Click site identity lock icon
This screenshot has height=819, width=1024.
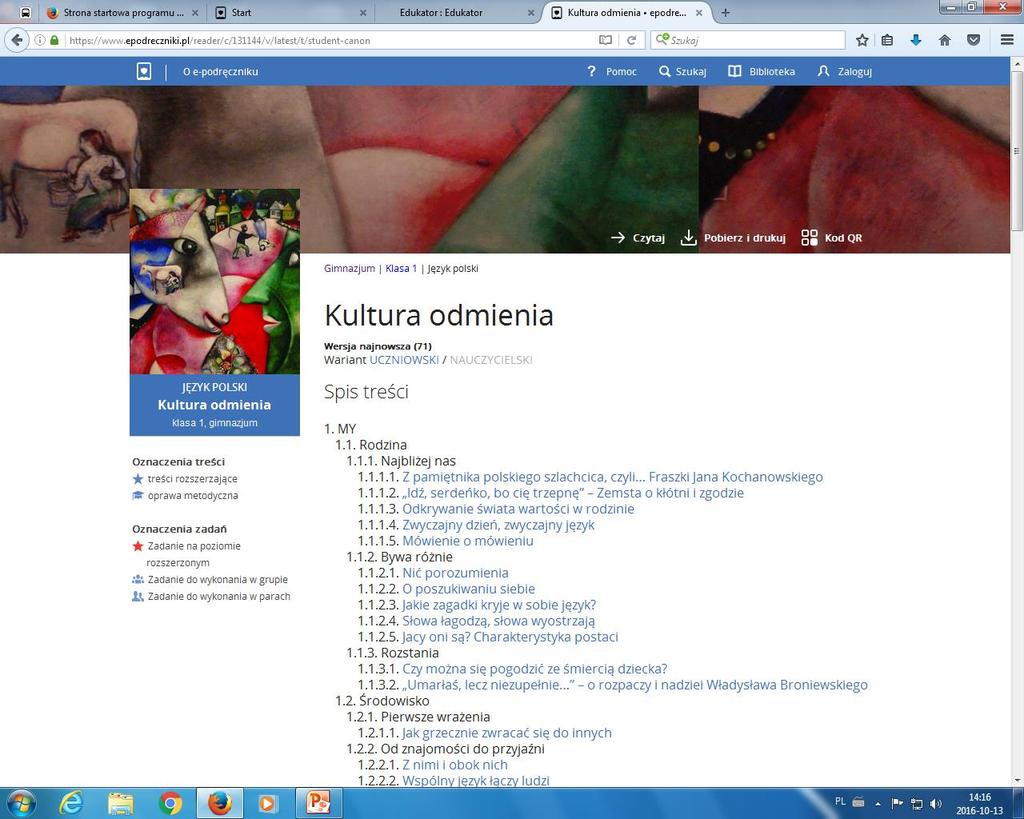coord(54,40)
